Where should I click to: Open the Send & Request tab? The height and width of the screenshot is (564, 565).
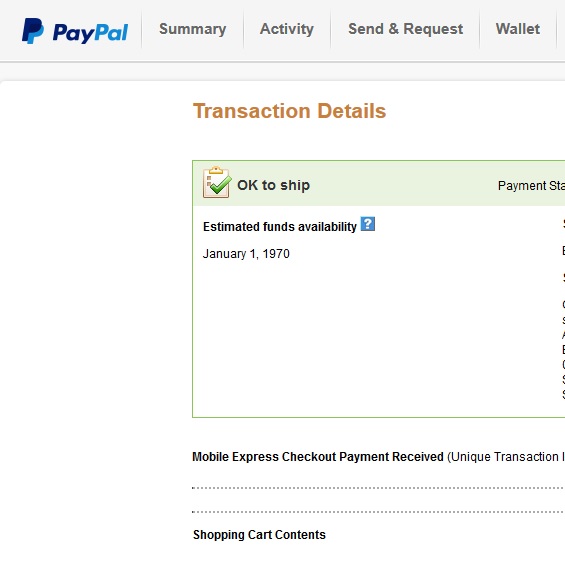click(405, 29)
